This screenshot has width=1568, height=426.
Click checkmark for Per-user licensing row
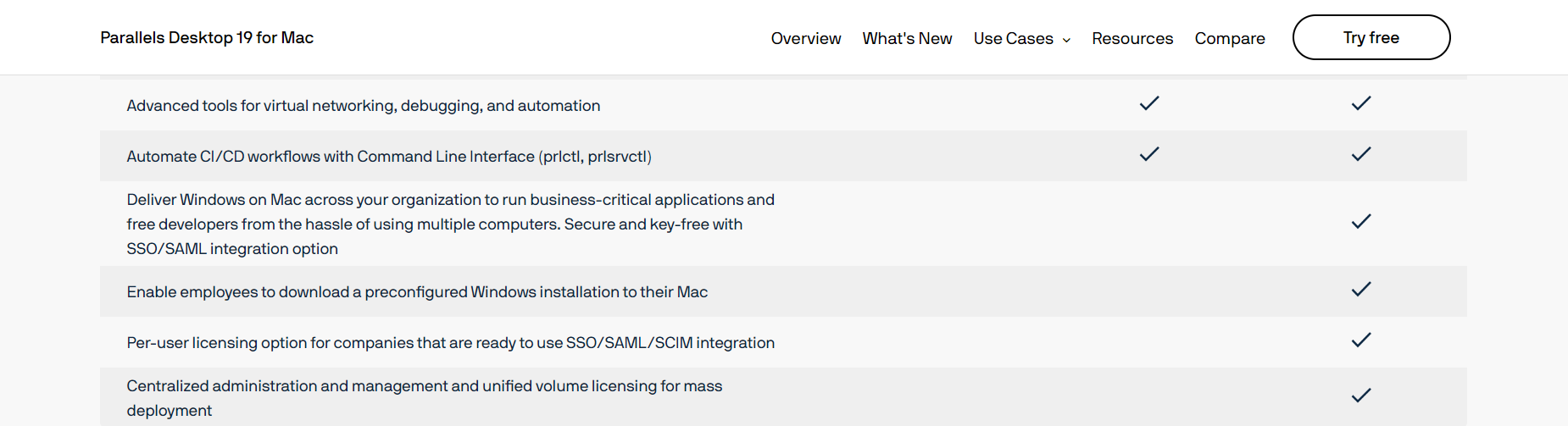(x=1360, y=340)
